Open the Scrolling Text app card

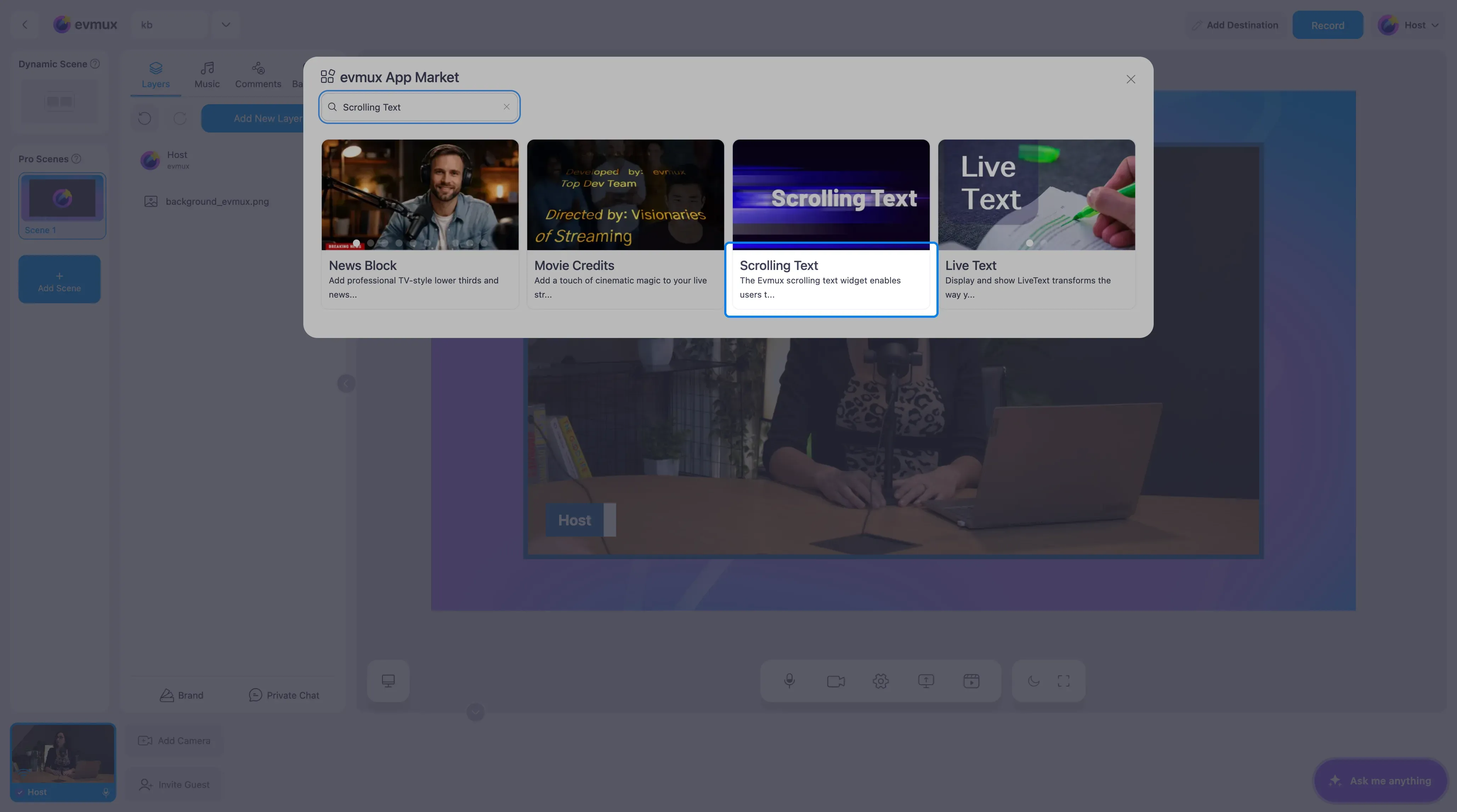[831, 224]
